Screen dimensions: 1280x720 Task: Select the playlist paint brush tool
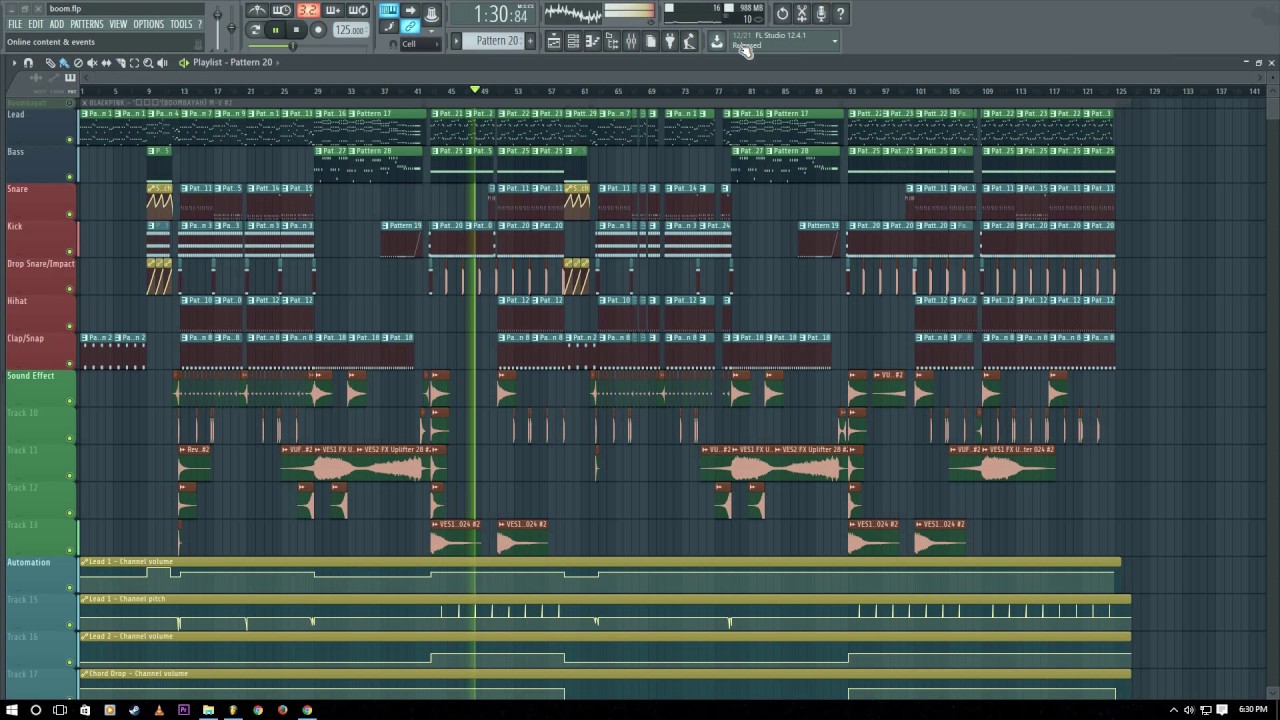(64, 62)
